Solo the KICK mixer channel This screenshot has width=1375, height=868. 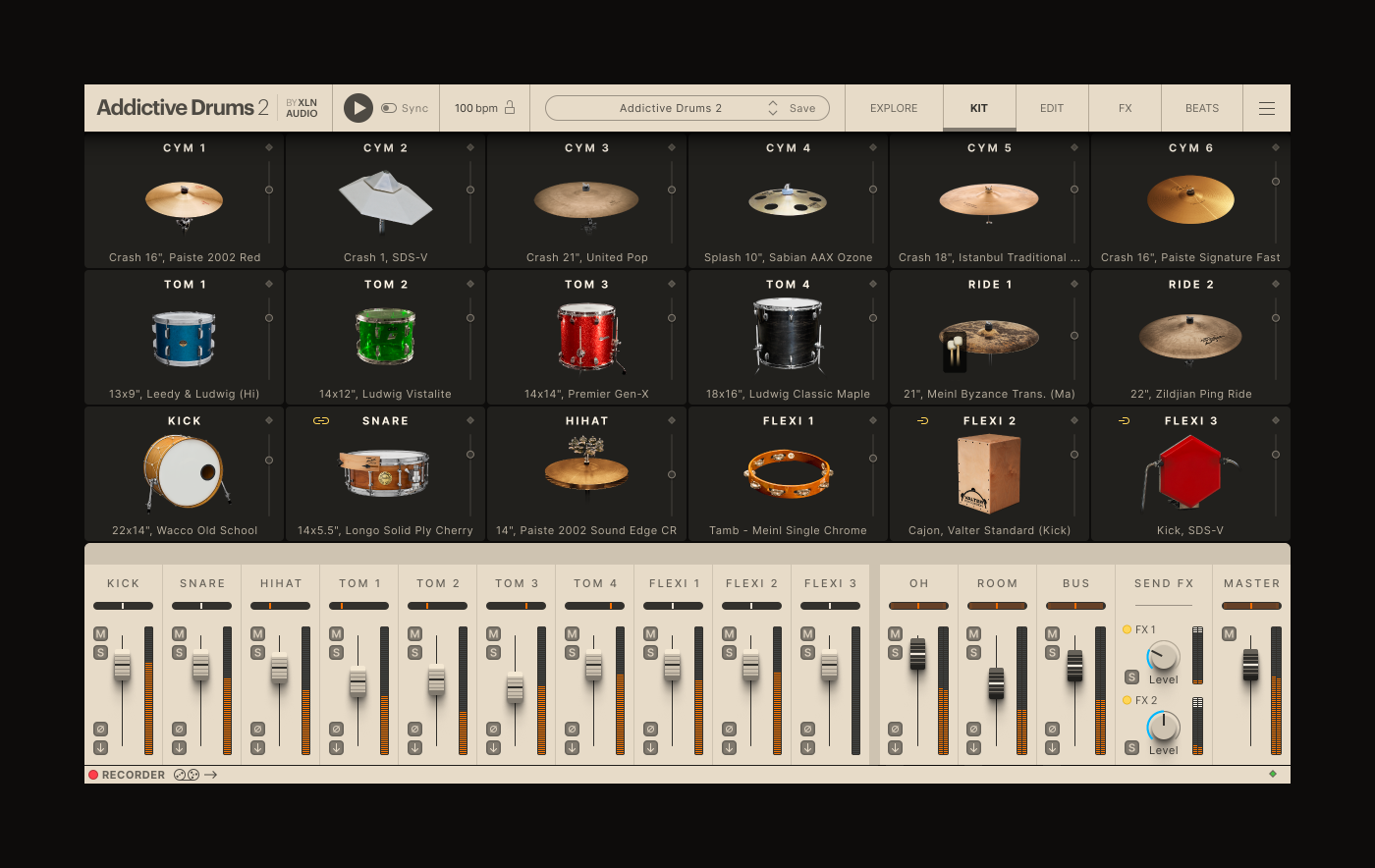tap(100, 652)
